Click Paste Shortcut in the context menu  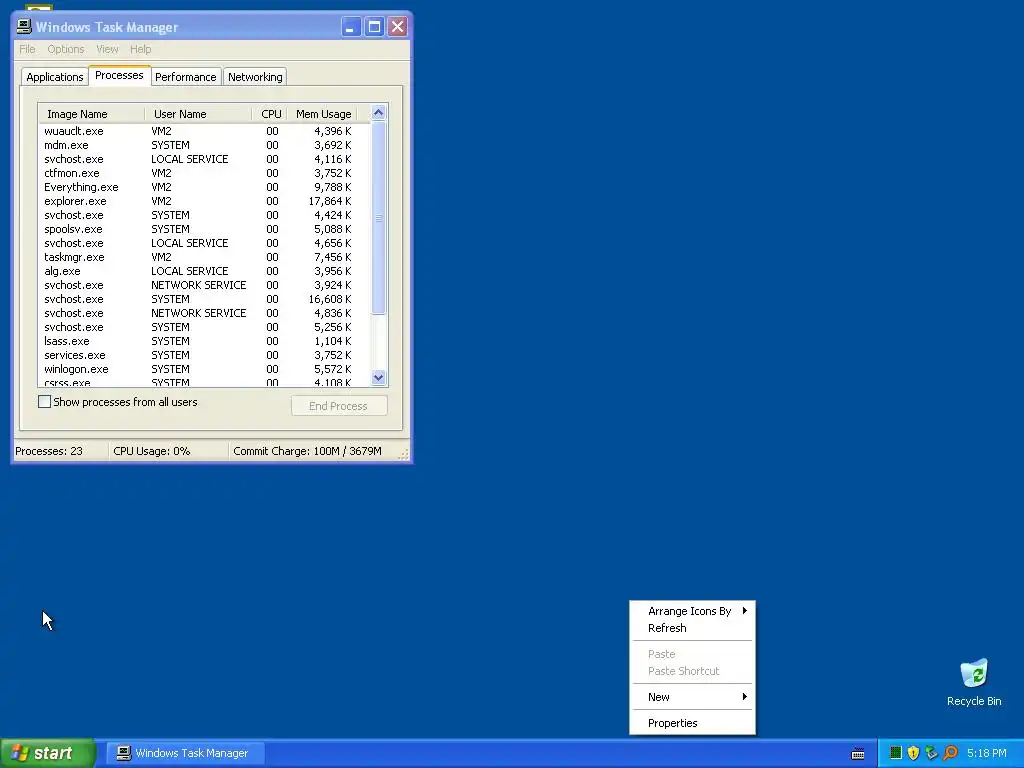click(692, 671)
